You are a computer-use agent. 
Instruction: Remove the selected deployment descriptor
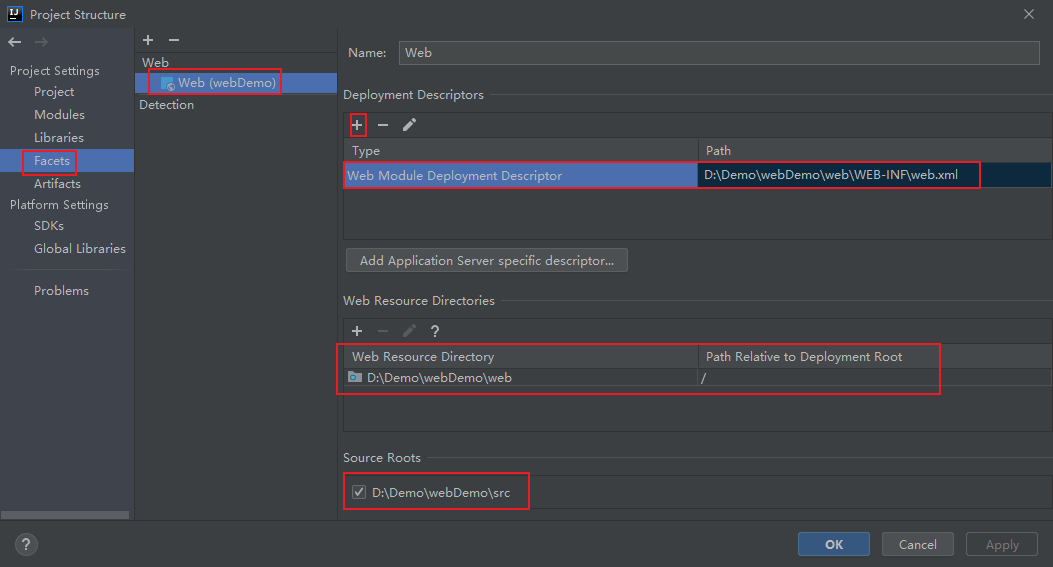pyautogui.click(x=383, y=125)
